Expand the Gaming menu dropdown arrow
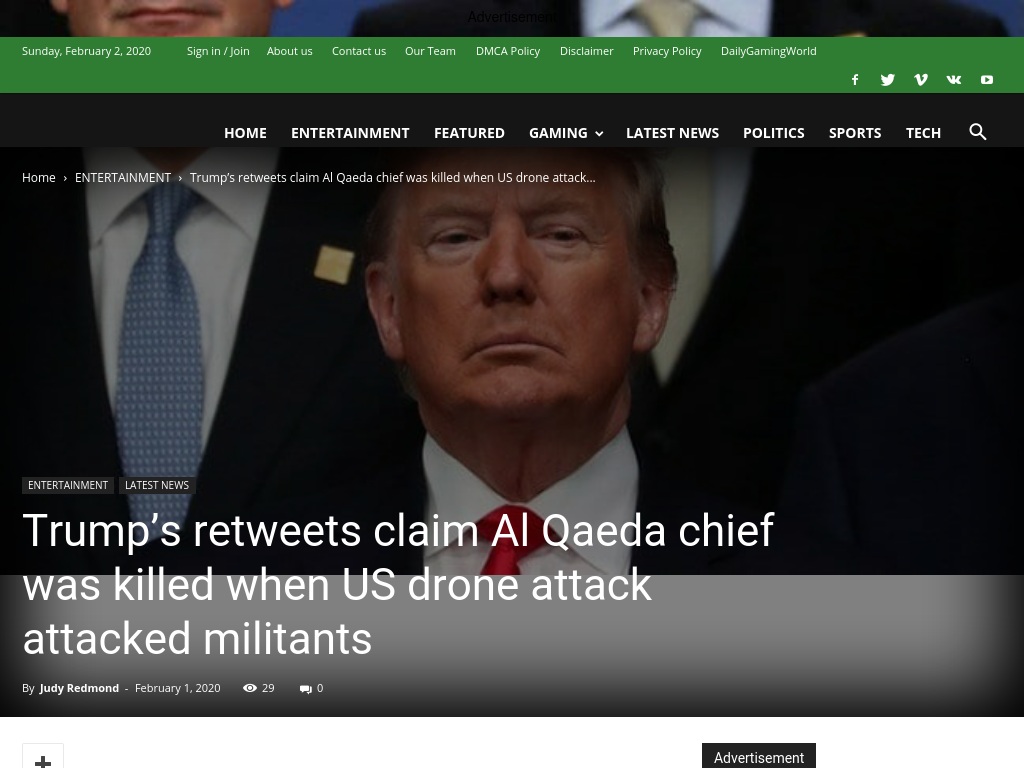This screenshot has height=768, width=1024. [599, 134]
